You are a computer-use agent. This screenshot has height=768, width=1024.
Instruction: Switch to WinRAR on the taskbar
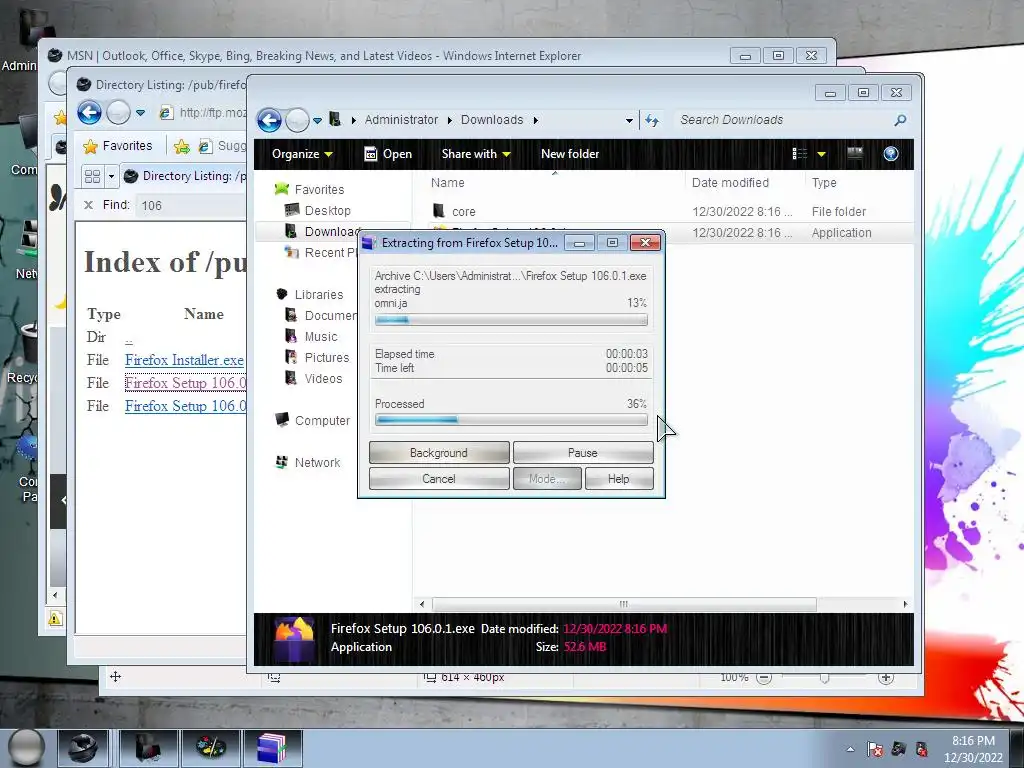click(x=272, y=748)
